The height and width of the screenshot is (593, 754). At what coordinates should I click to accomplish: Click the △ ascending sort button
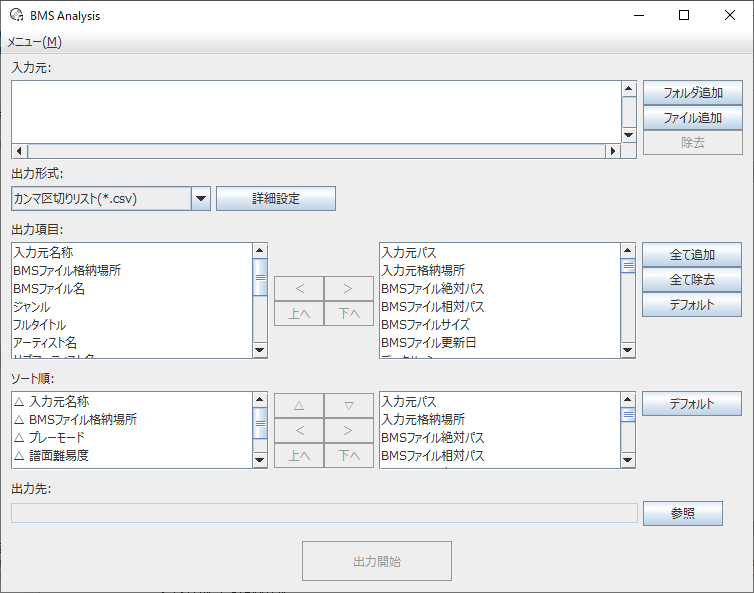tap(299, 405)
